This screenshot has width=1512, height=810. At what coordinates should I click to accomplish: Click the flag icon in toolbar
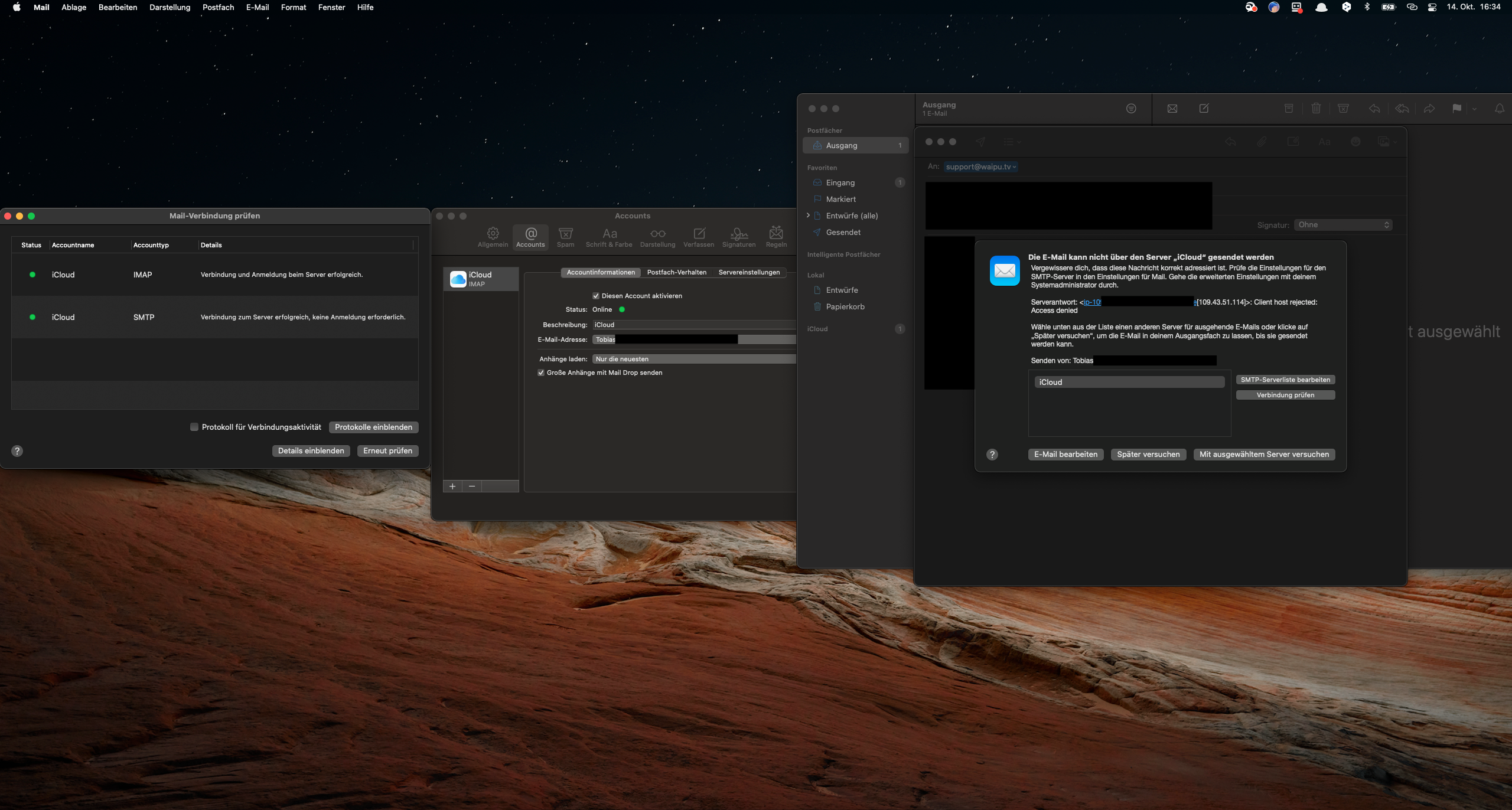tap(1456, 109)
